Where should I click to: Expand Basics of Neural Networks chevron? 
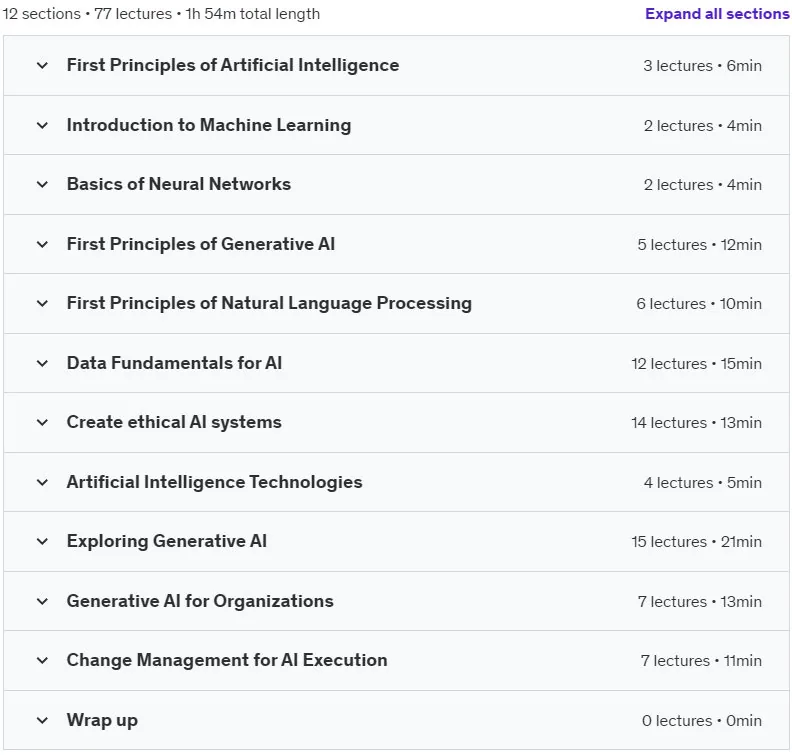(42, 184)
